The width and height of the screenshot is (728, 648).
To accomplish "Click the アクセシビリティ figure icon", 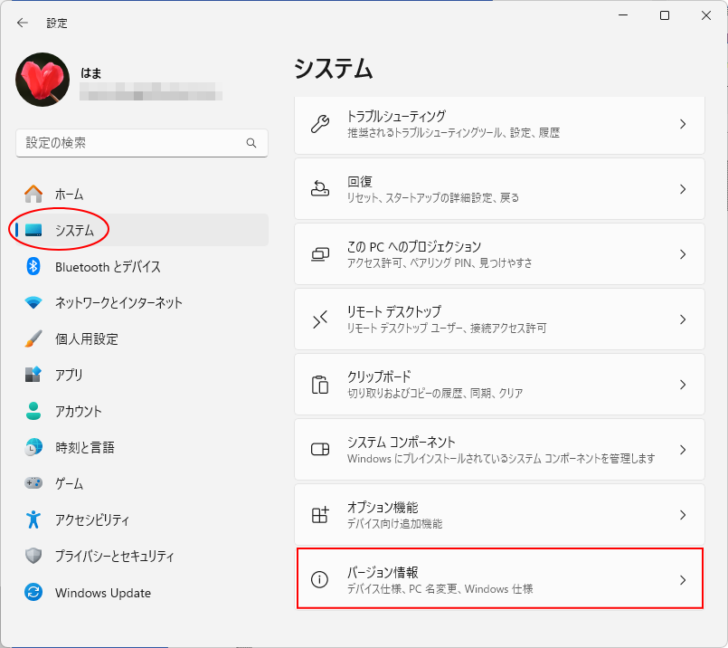I will (33, 519).
